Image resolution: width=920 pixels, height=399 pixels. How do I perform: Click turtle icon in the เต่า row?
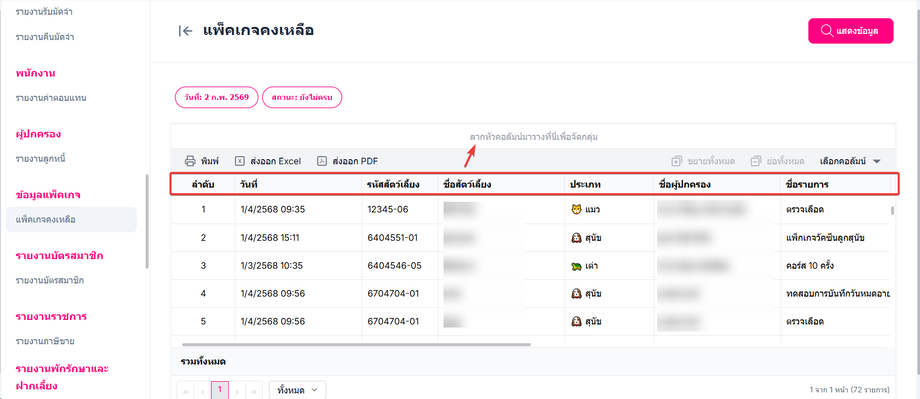576,266
